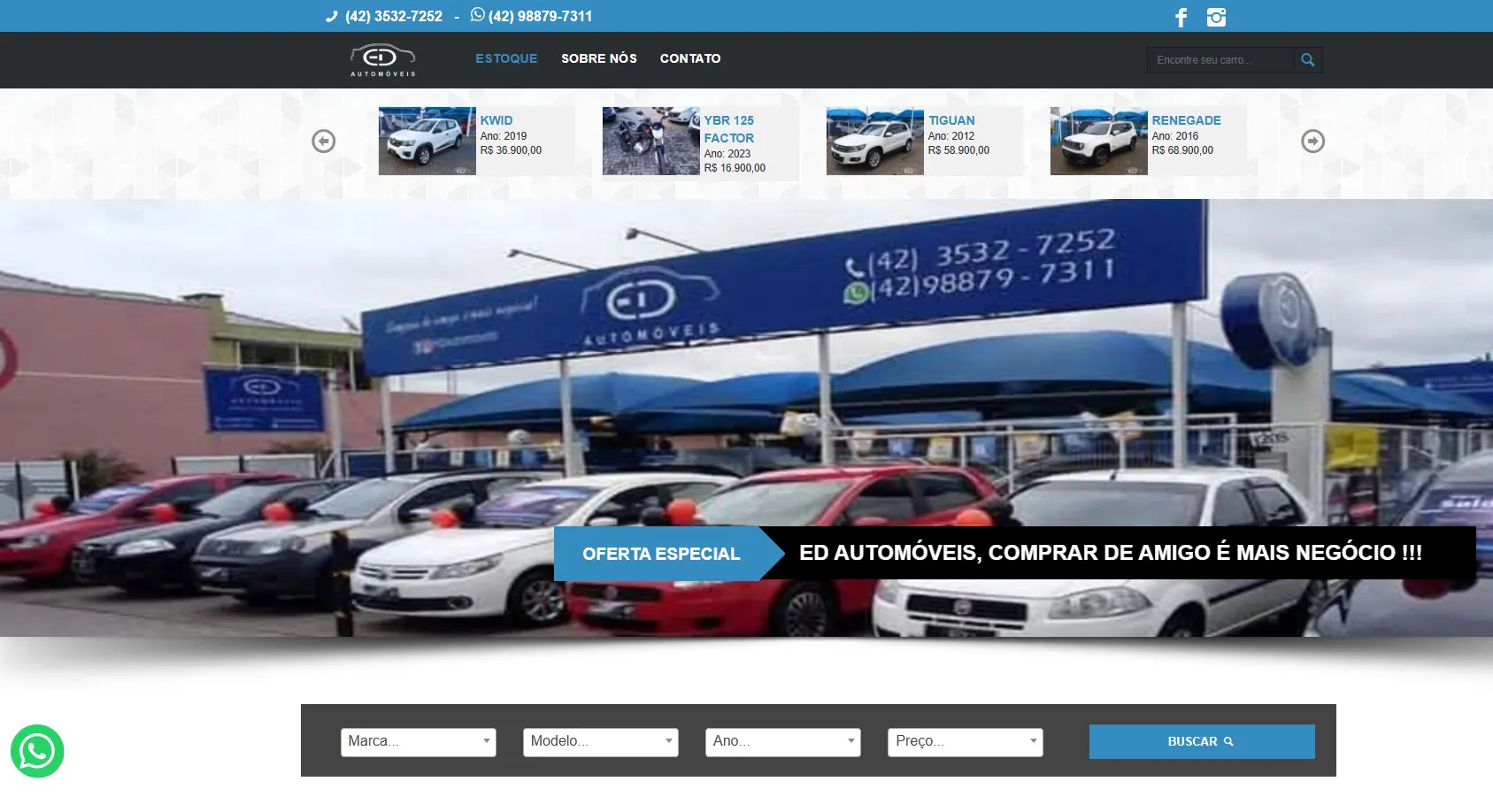Open the YBR 125 FACTOR listing title

coord(729,129)
